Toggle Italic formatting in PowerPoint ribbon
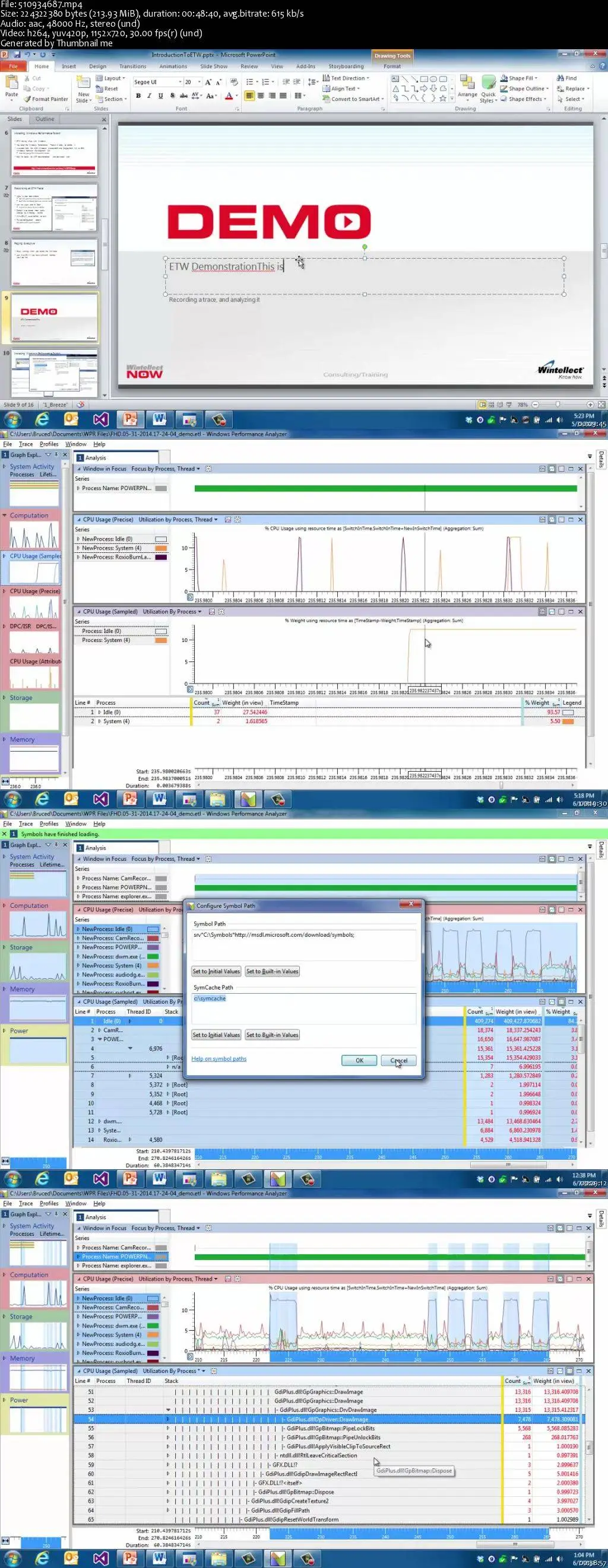The width and height of the screenshot is (608, 1568). (149, 96)
